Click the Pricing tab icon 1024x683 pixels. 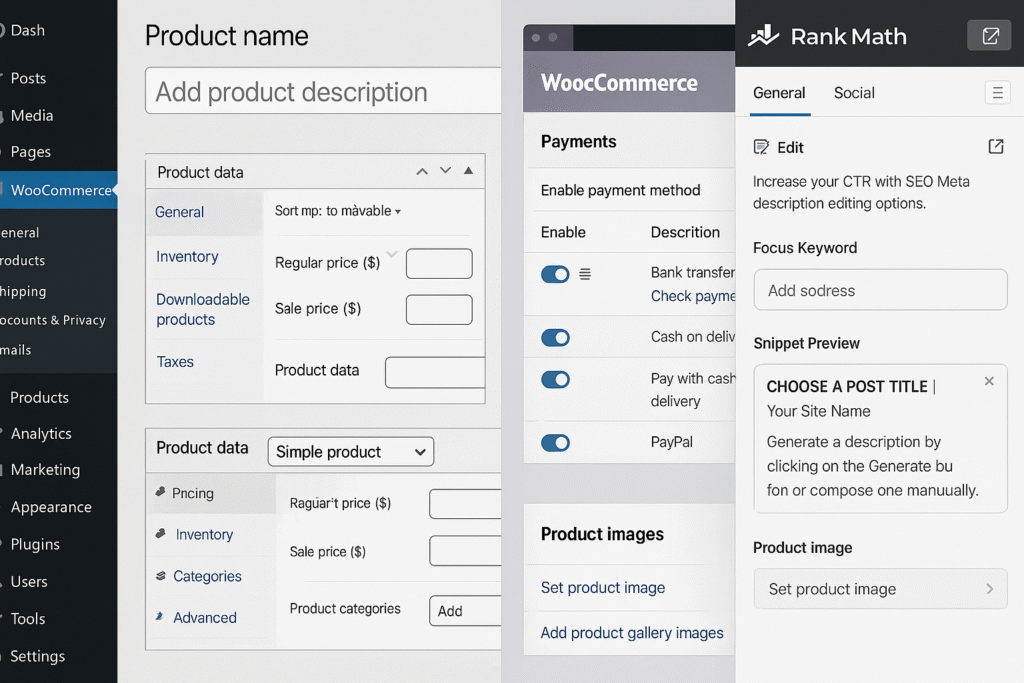tap(161, 492)
